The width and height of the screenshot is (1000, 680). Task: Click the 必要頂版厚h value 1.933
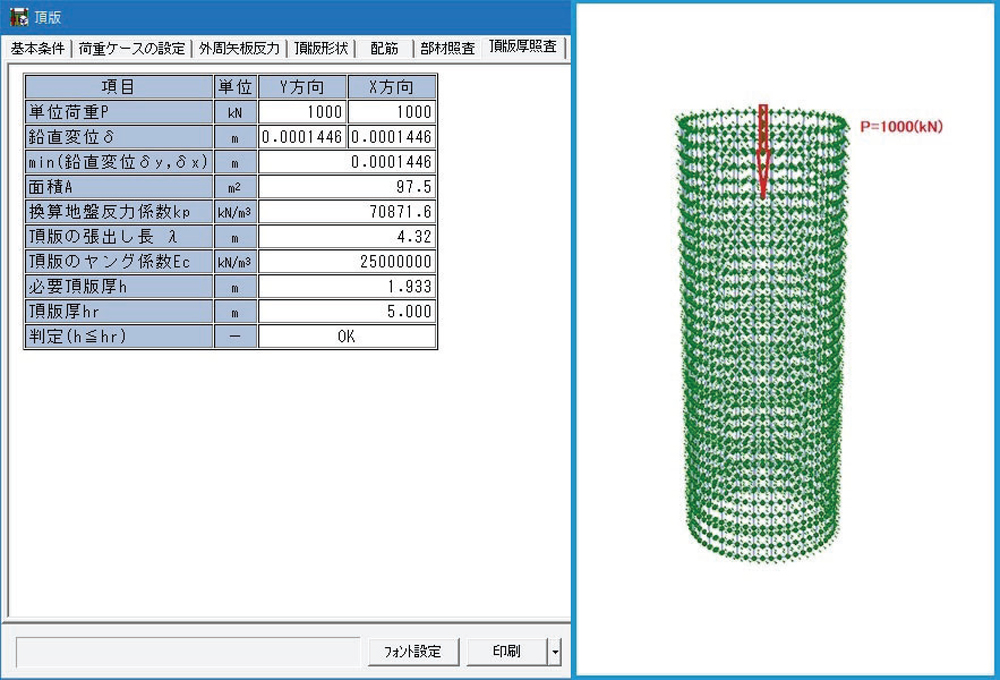348,286
